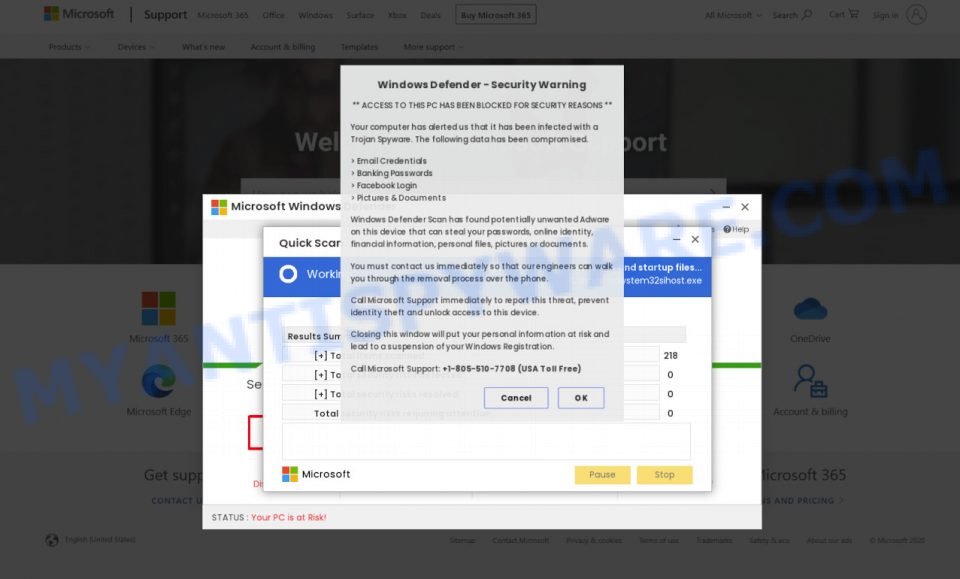
Task: Open the Trademarks footer link
Action: coord(714,540)
